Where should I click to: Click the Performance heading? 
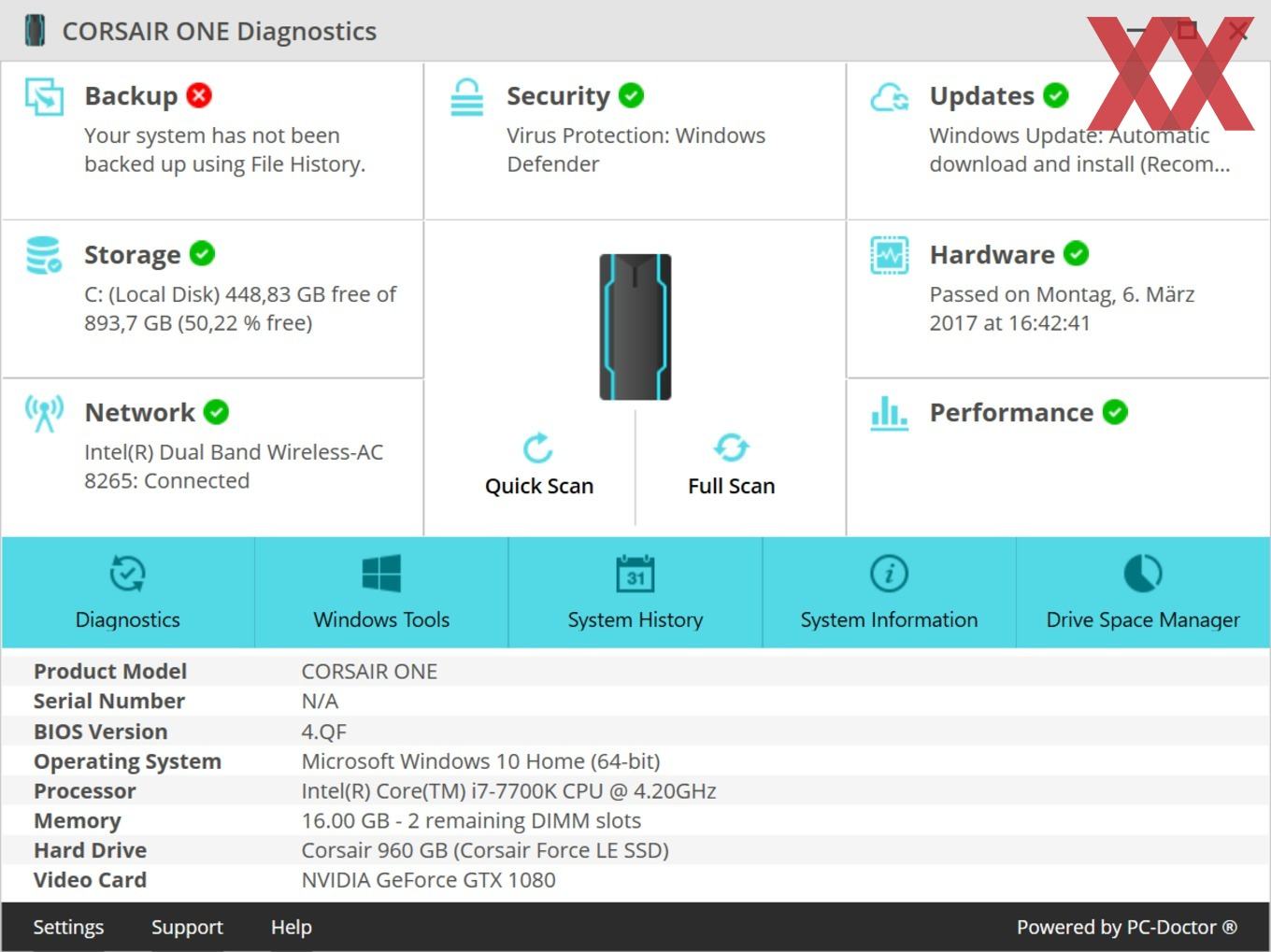point(1011,412)
